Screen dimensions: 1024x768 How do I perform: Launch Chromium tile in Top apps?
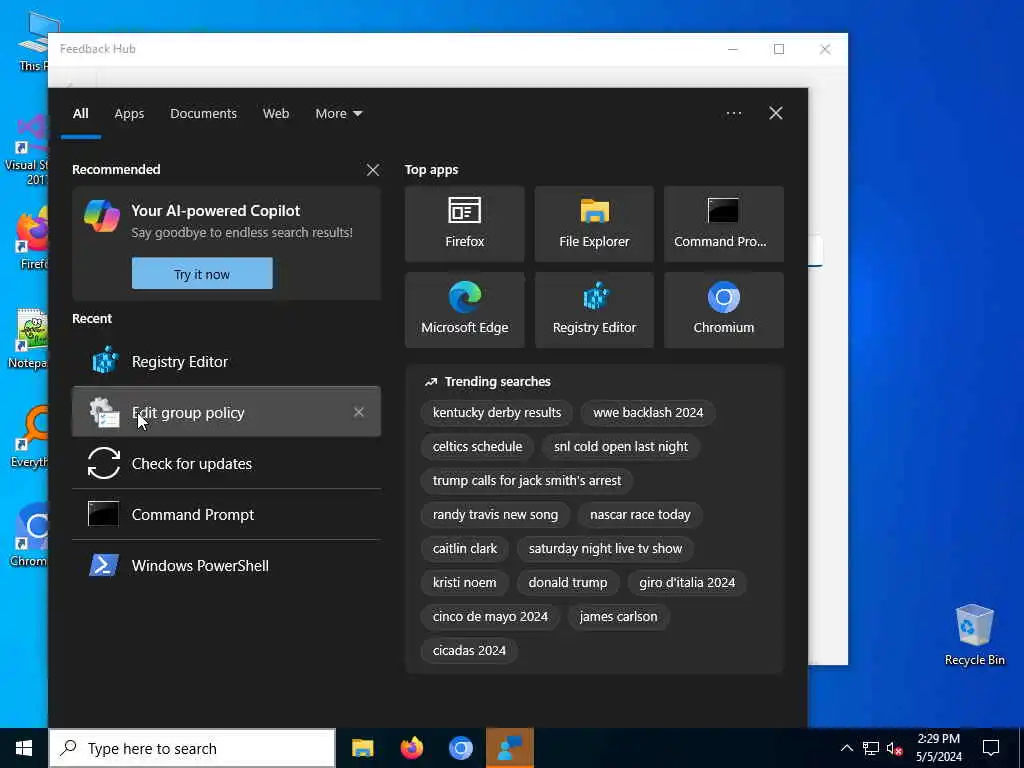[x=724, y=310]
